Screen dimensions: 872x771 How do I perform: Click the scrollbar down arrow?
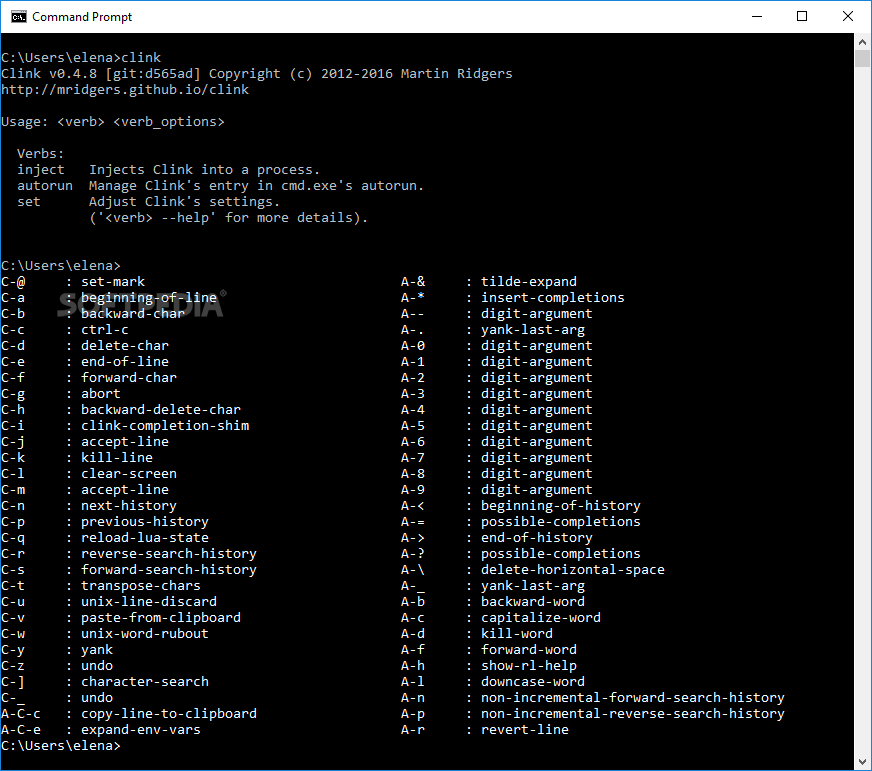[x=862, y=762]
